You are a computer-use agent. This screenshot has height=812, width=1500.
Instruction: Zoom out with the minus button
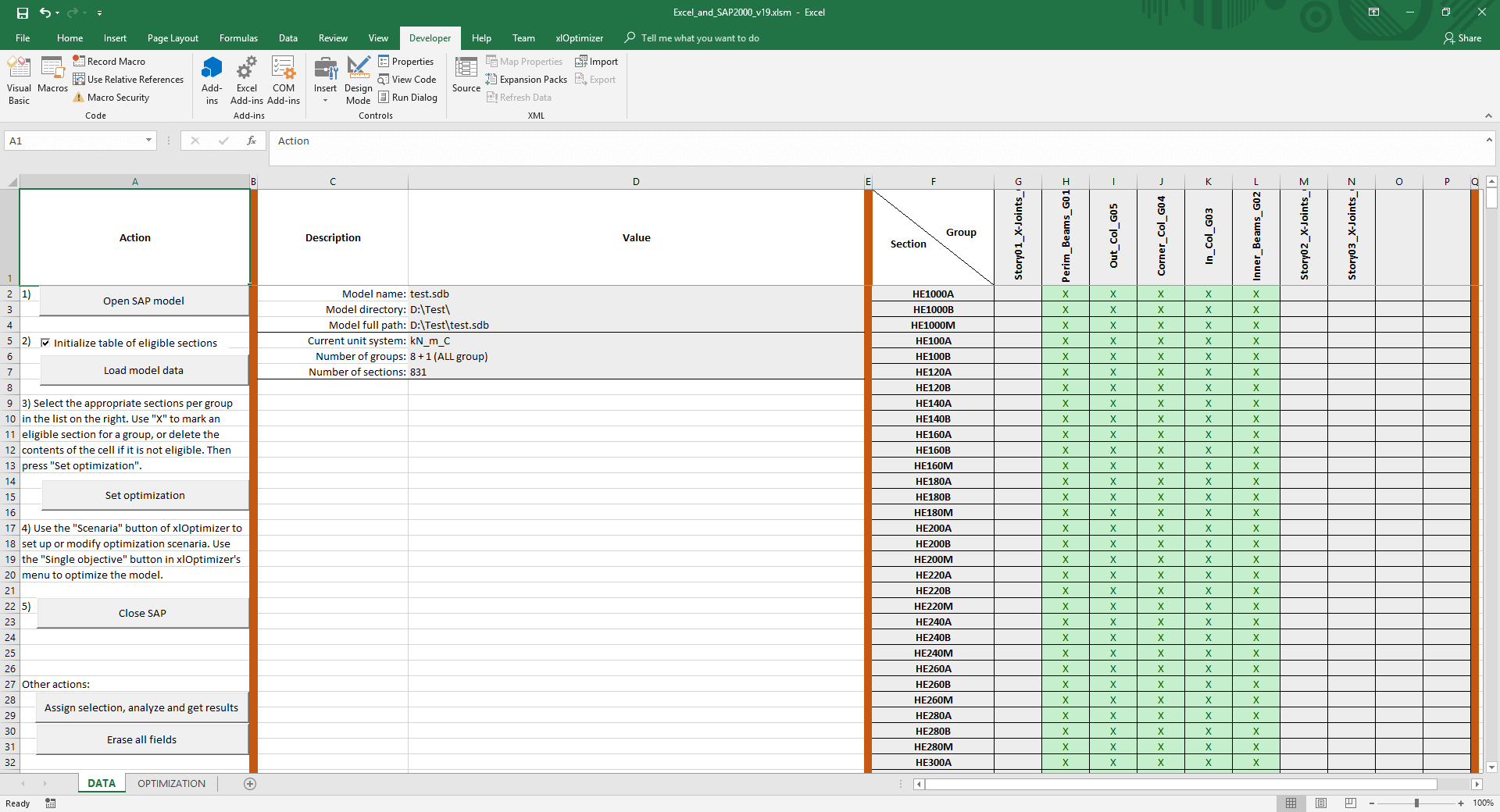1372,803
